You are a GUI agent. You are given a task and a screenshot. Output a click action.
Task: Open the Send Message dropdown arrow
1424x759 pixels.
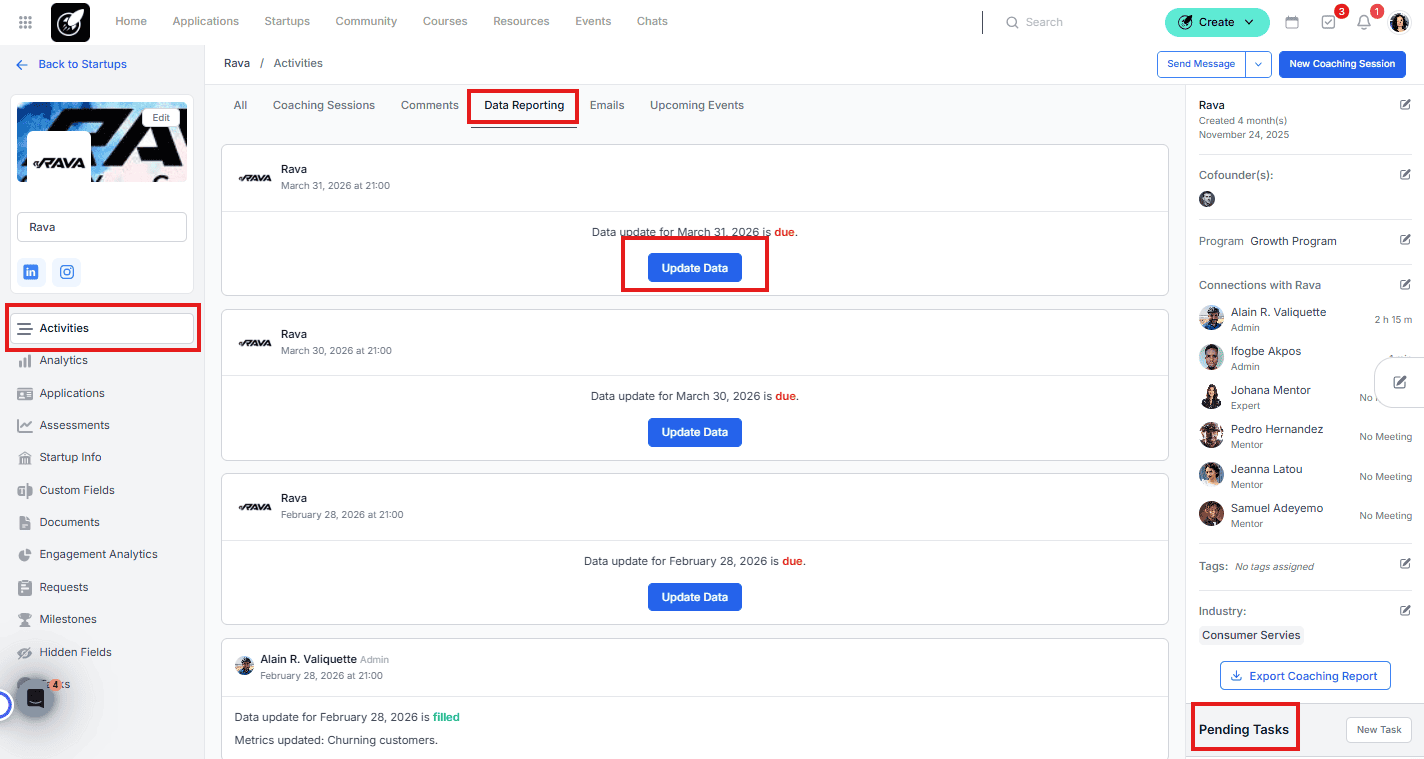1258,64
